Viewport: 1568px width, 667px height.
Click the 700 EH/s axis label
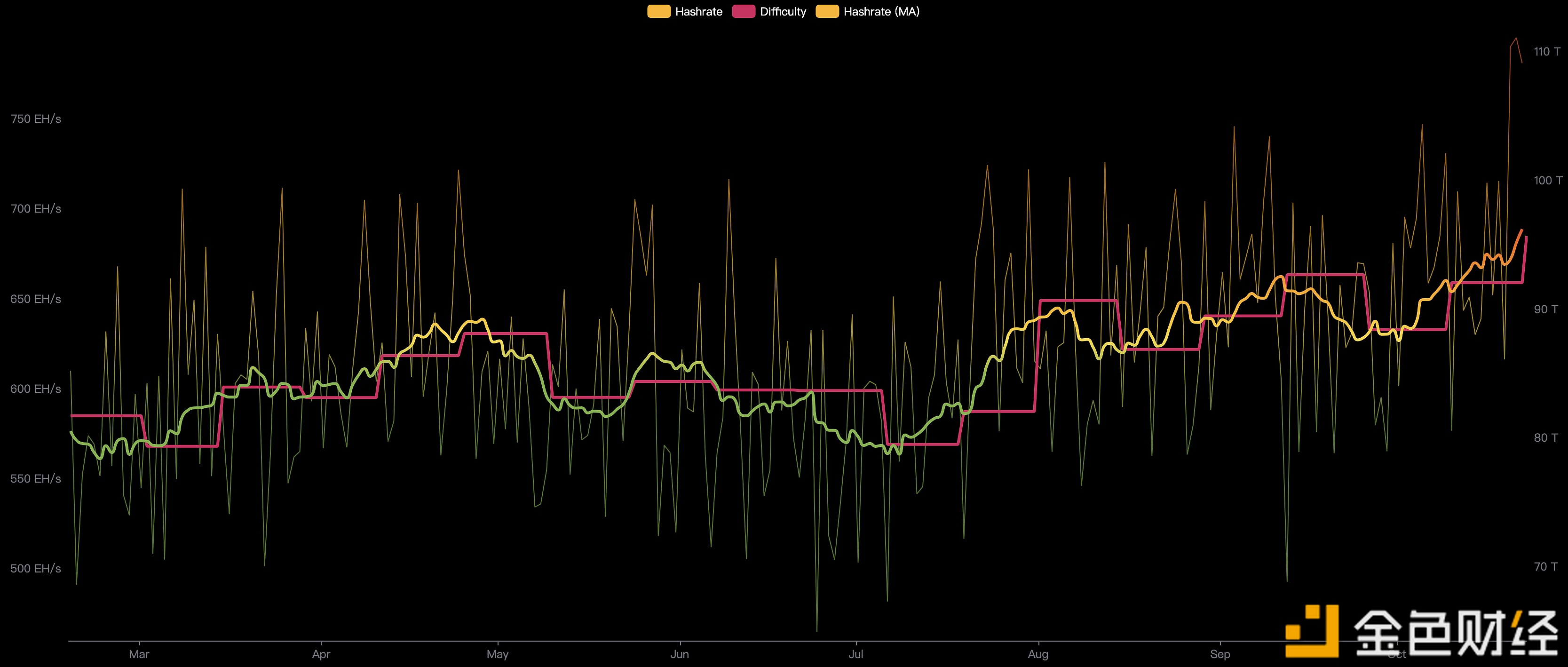point(36,209)
